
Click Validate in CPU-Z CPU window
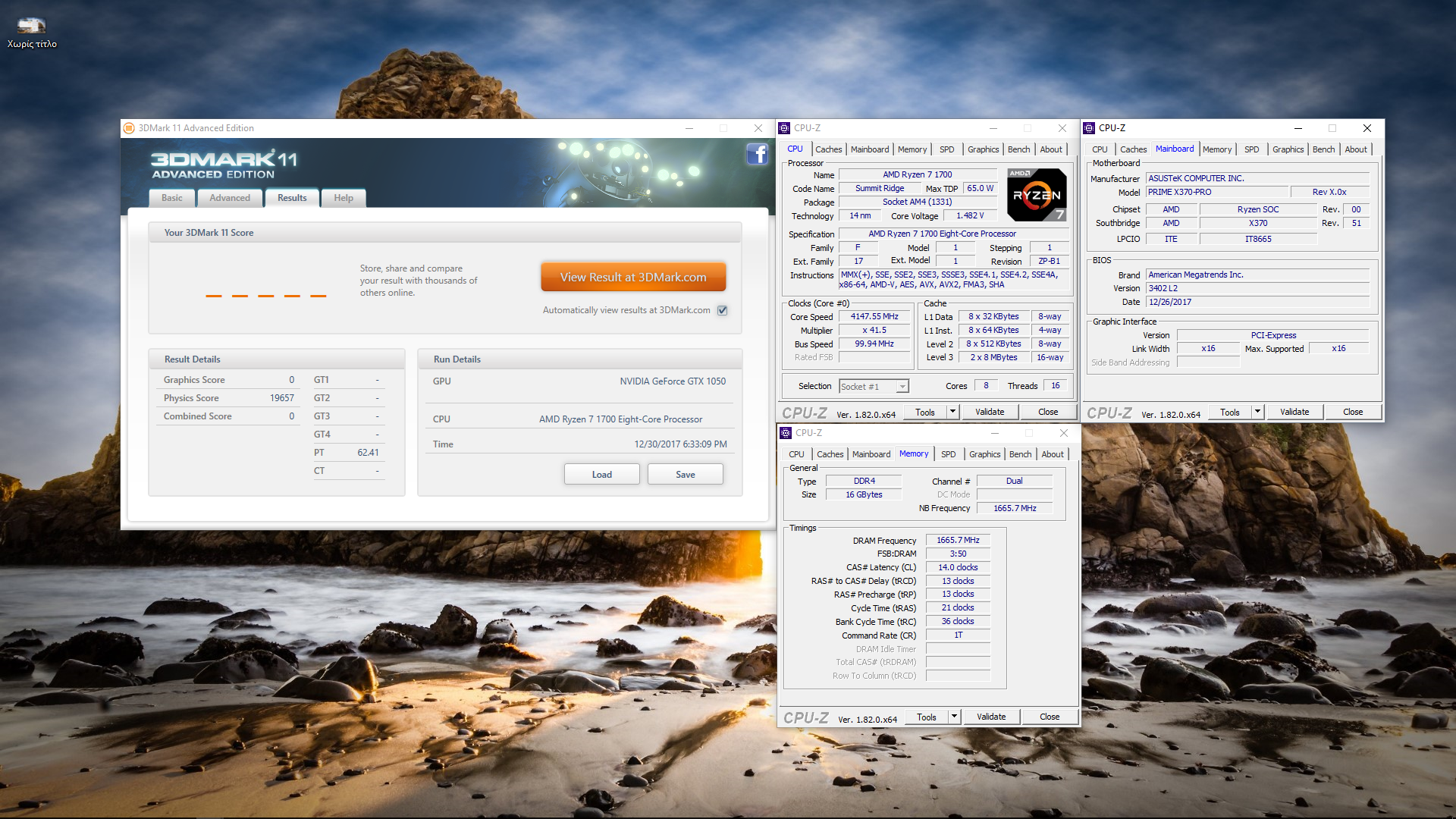pyautogui.click(x=990, y=412)
